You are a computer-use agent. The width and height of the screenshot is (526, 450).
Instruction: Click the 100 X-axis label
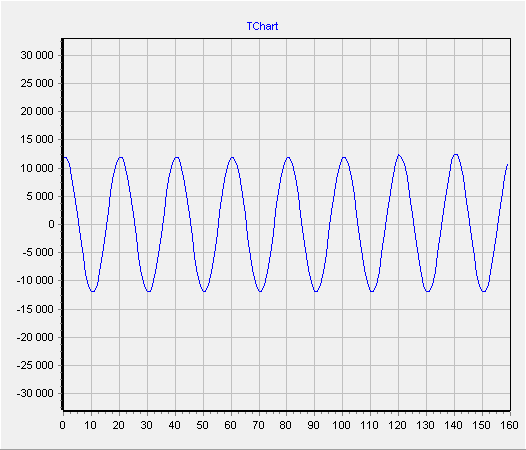coord(341,426)
